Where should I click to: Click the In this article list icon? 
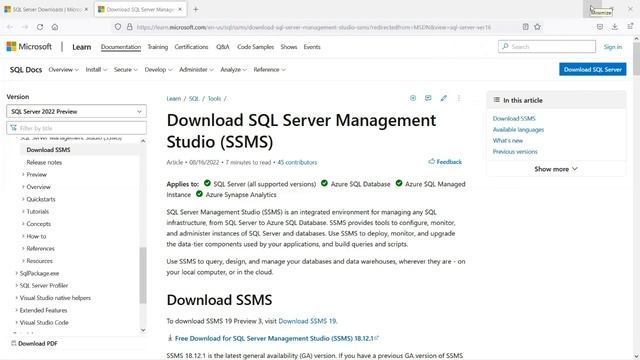tap(496, 100)
